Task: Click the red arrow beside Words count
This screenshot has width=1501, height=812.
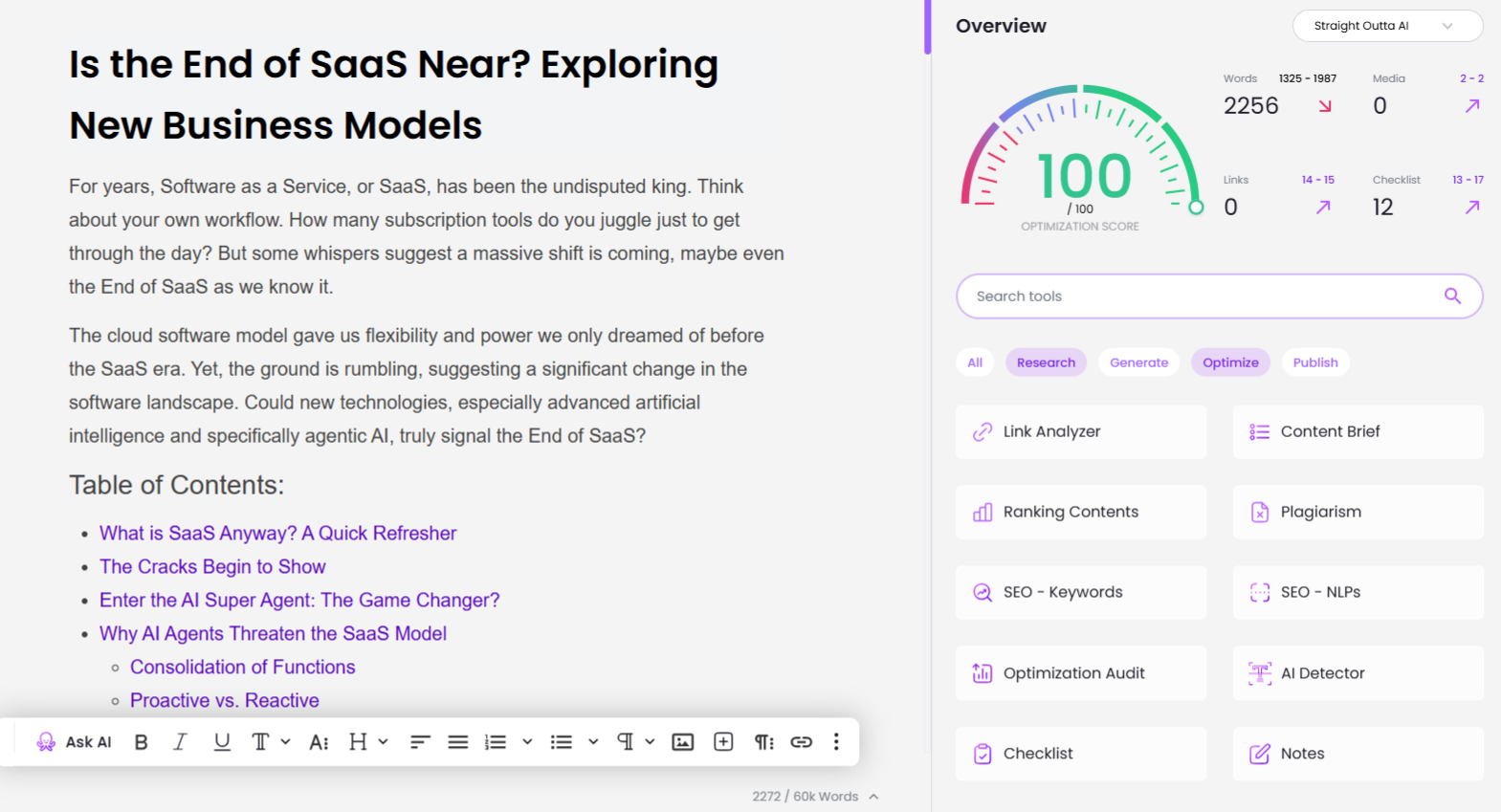Action: (1325, 106)
